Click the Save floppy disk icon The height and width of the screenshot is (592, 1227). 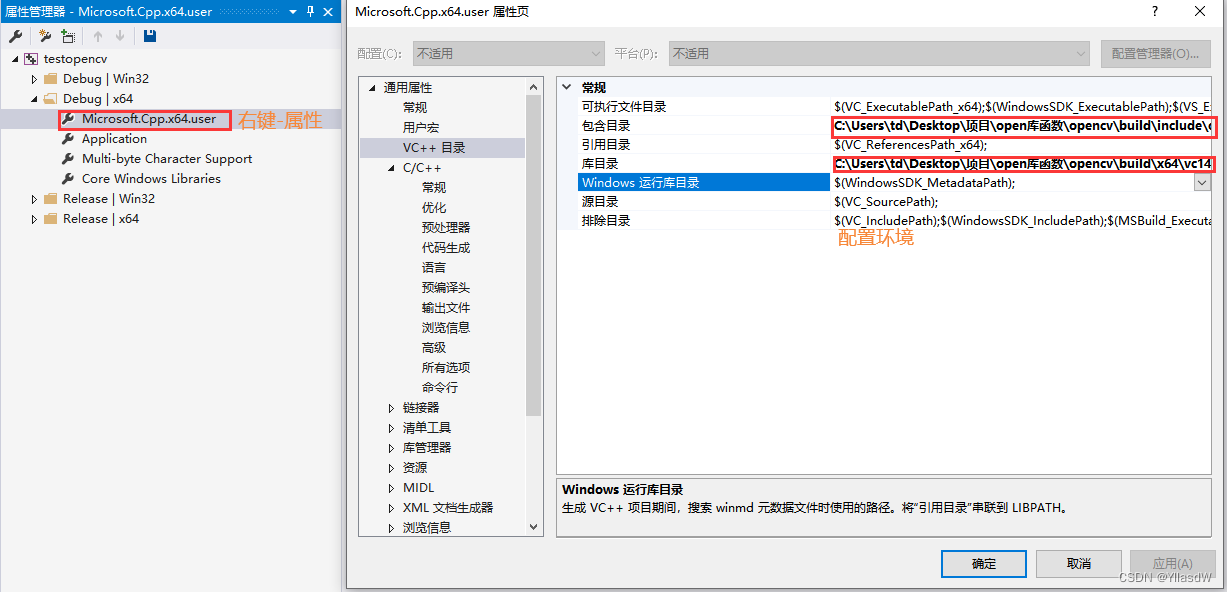coord(149,36)
